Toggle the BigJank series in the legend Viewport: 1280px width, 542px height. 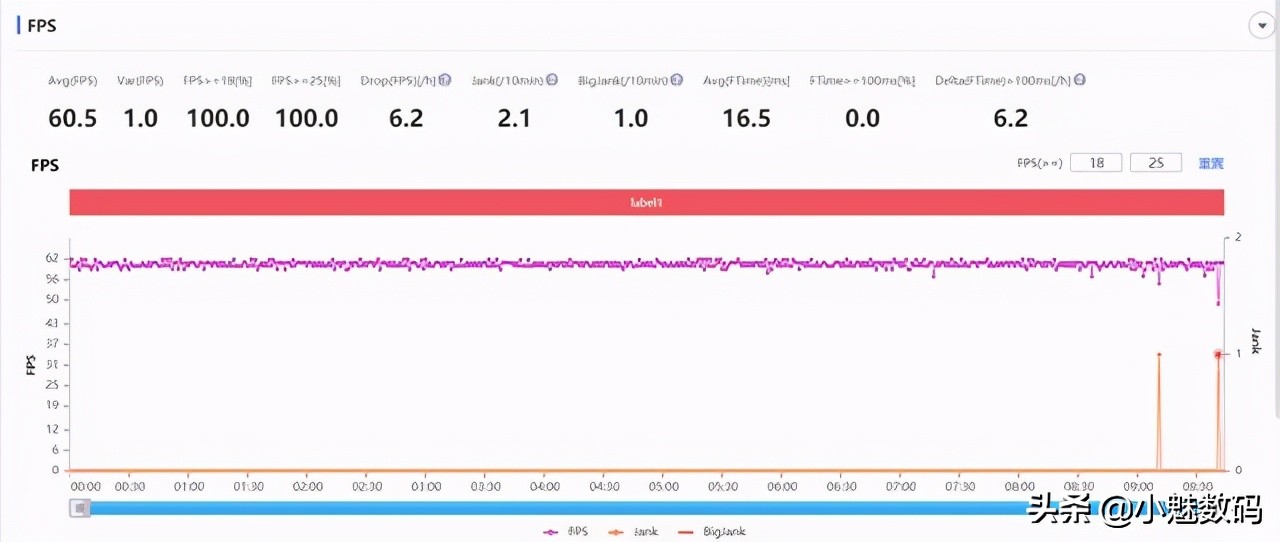(x=711, y=532)
